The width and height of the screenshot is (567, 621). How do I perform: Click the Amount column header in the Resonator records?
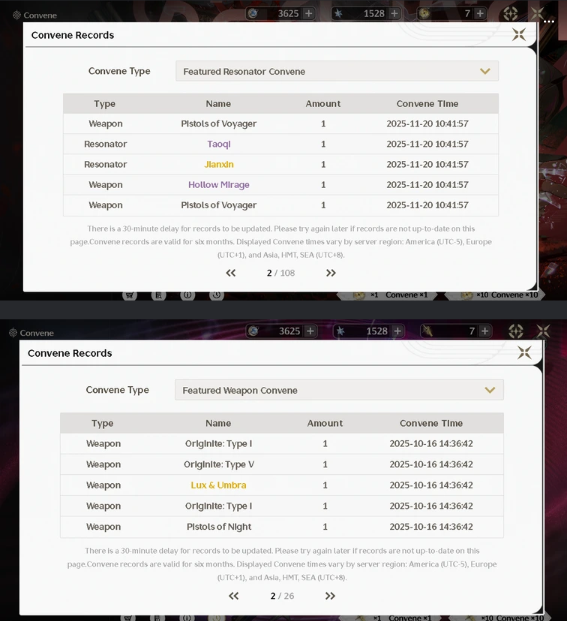point(323,104)
